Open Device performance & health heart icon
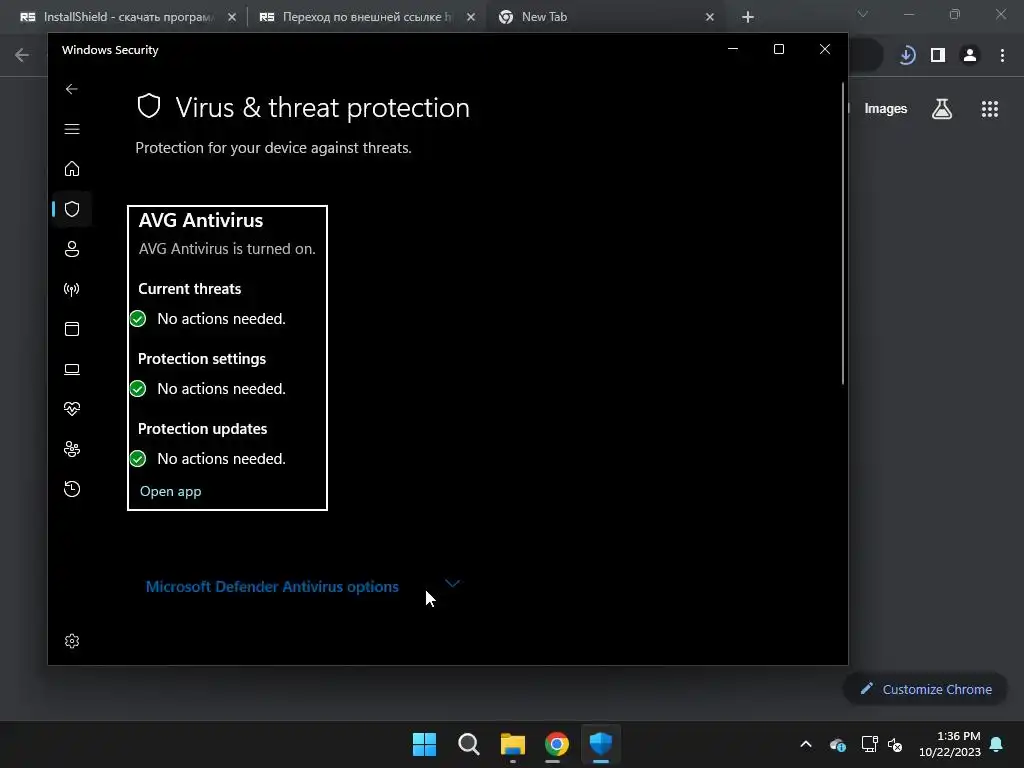The height and width of the screenshot is (768, 1024). (x=72, y=409)
